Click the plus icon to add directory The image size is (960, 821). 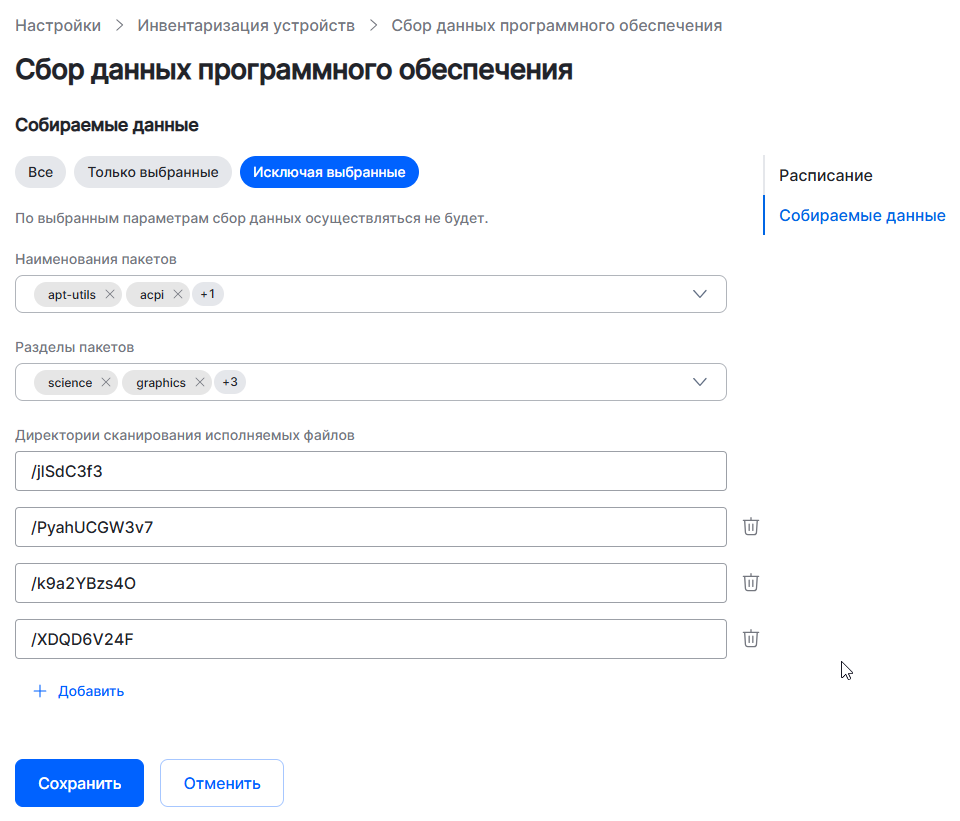pyautogui.click(x=40, y=691)
